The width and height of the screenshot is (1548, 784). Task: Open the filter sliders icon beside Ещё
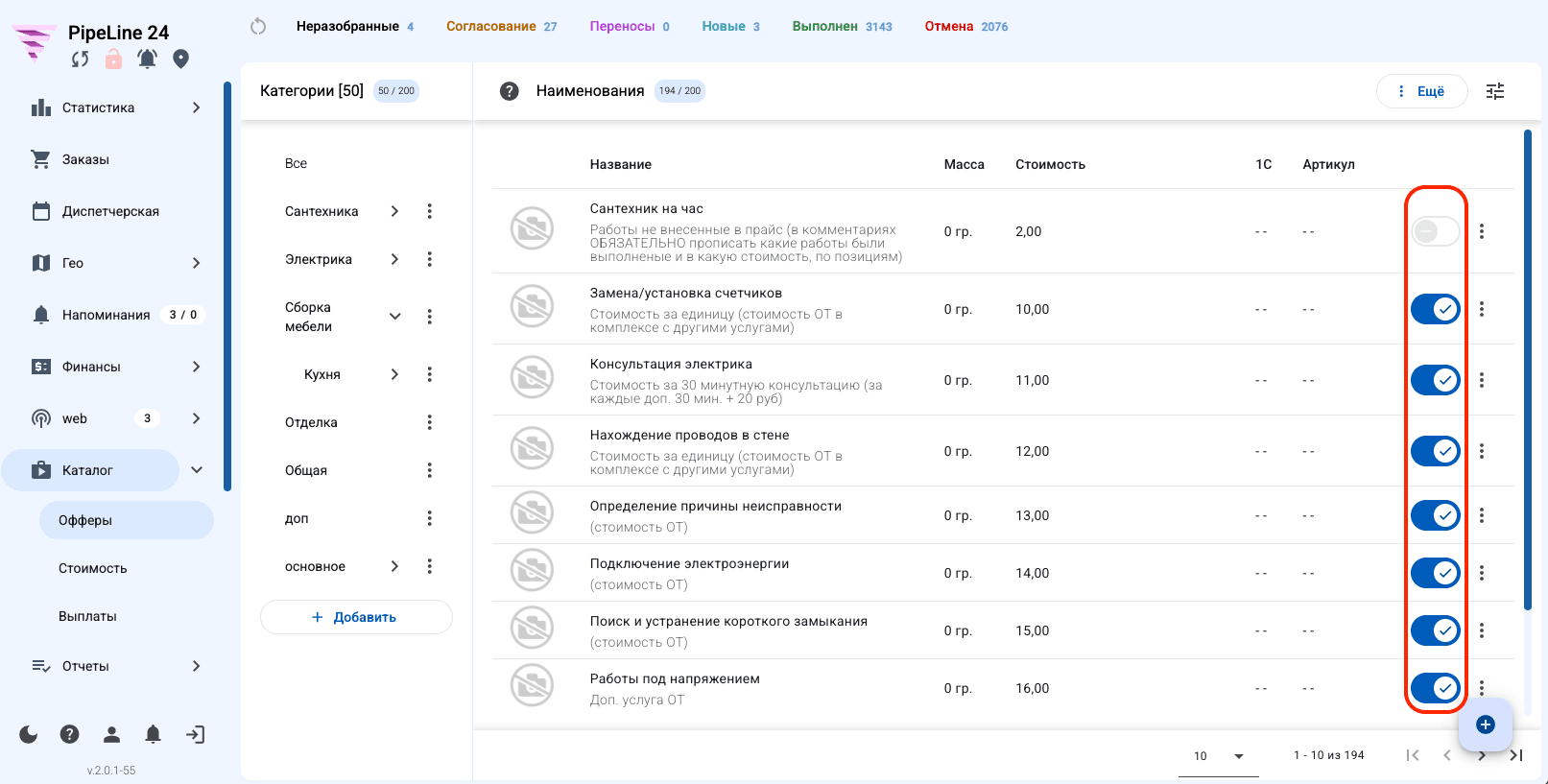[x=1495, y=91]
